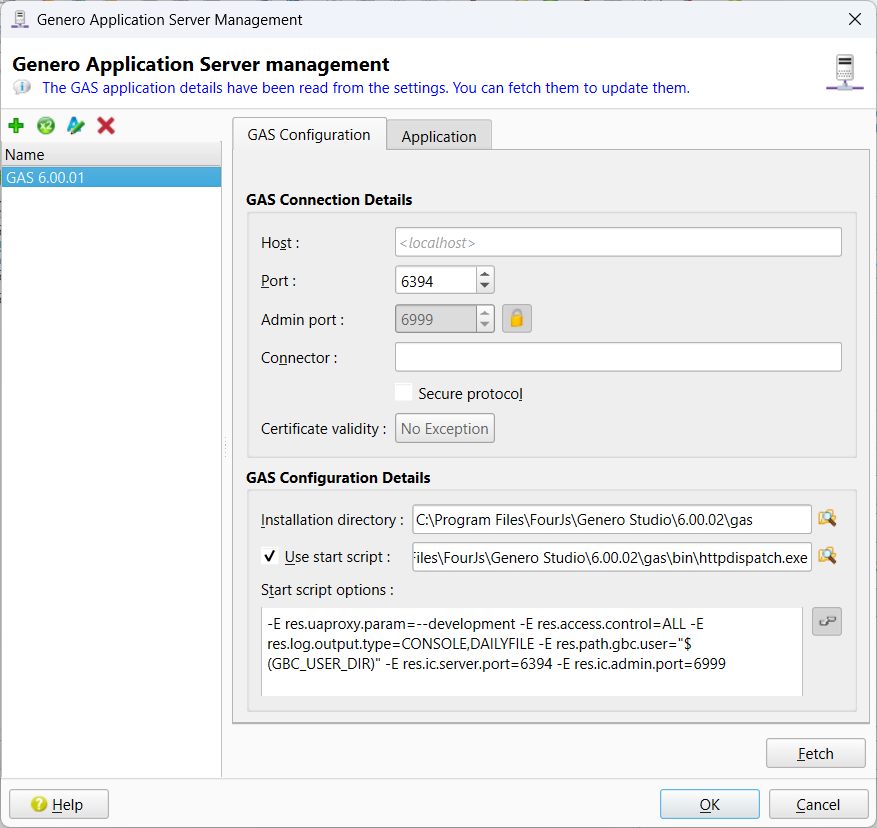This screenshot has height=828, width=877.
Task: Increment the Port value with the up arrow
Action: click(x=485, y=274)
